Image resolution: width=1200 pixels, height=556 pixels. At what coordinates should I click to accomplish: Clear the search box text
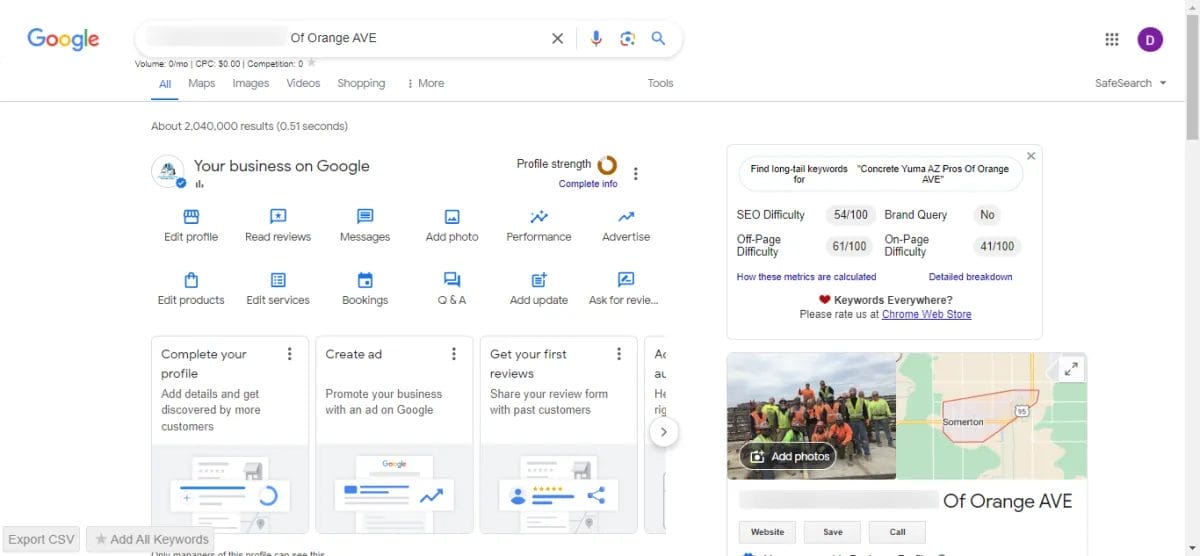point(557,39)
